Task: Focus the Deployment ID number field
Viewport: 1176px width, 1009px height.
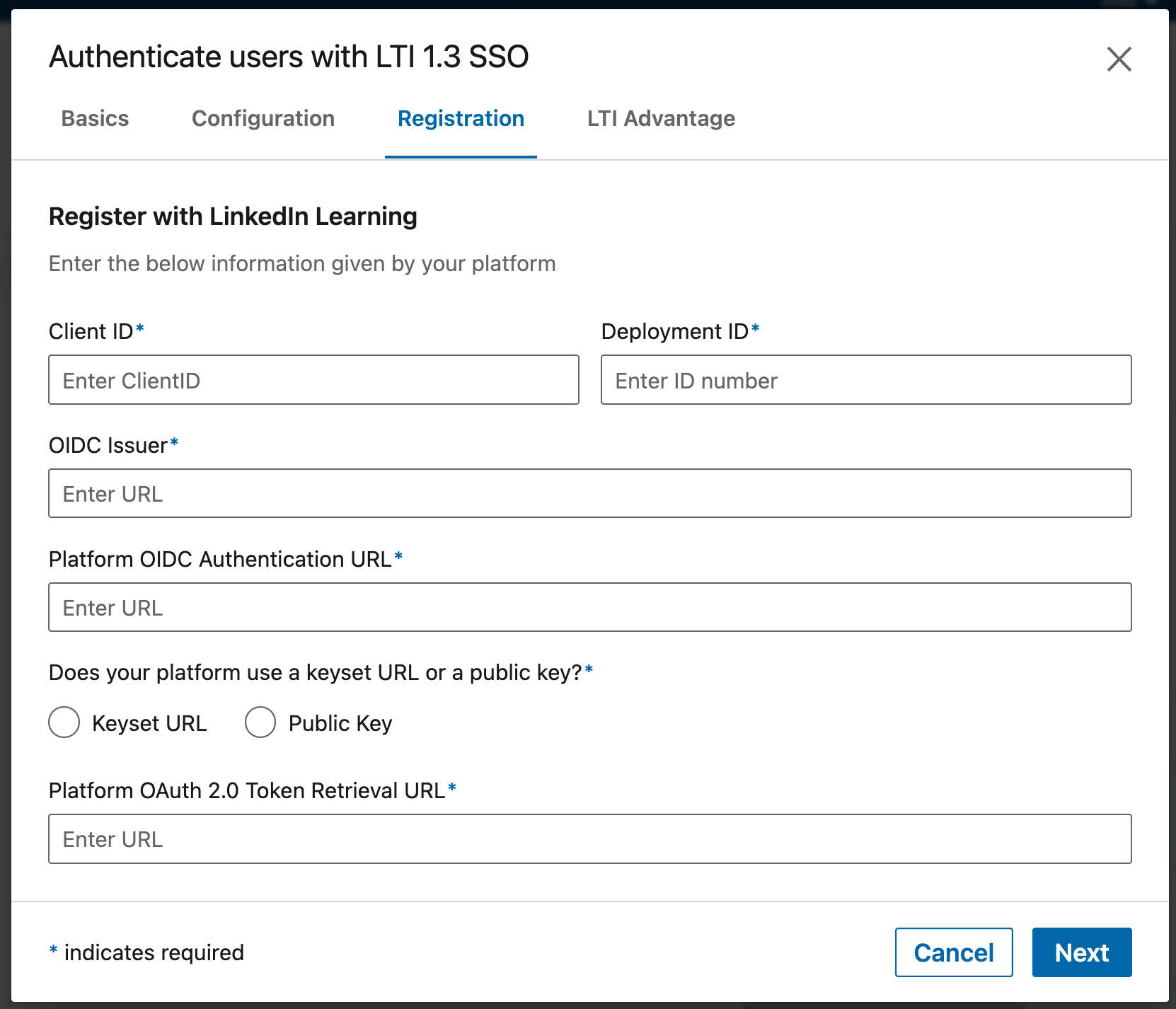Action: click(866, 380)
